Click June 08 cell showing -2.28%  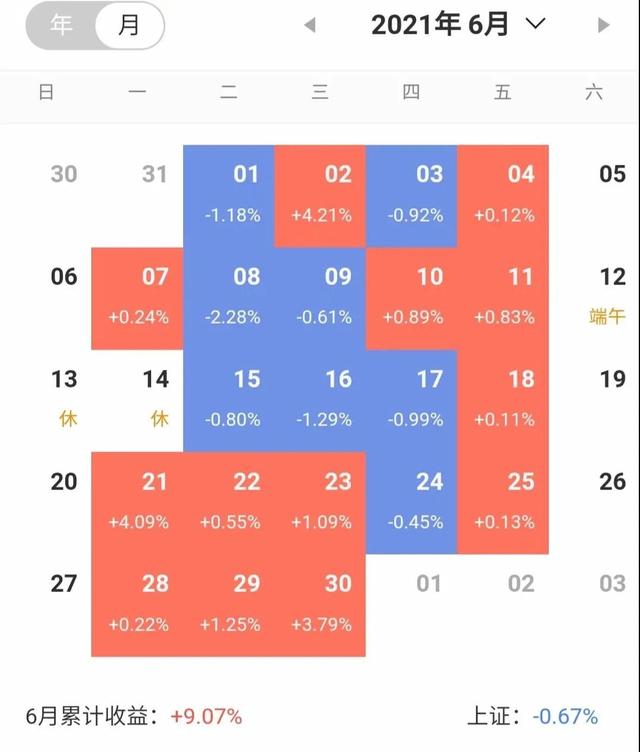[246, 295]
